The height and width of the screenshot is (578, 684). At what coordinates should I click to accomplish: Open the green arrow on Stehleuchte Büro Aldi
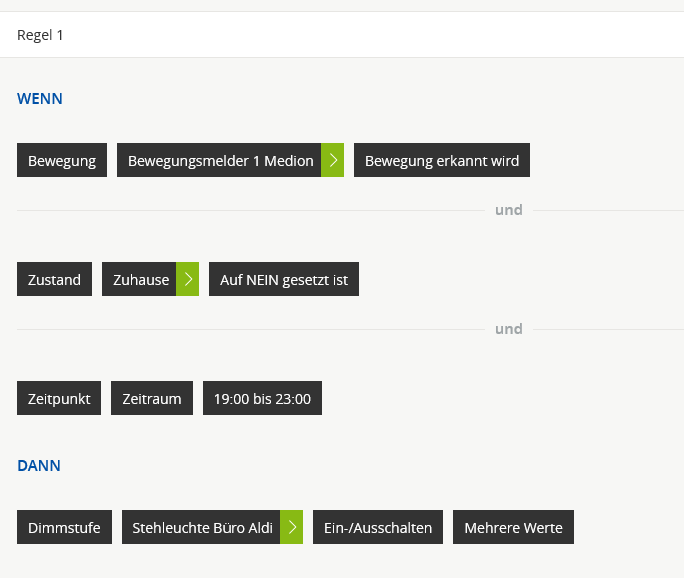(x=291, y=527)
